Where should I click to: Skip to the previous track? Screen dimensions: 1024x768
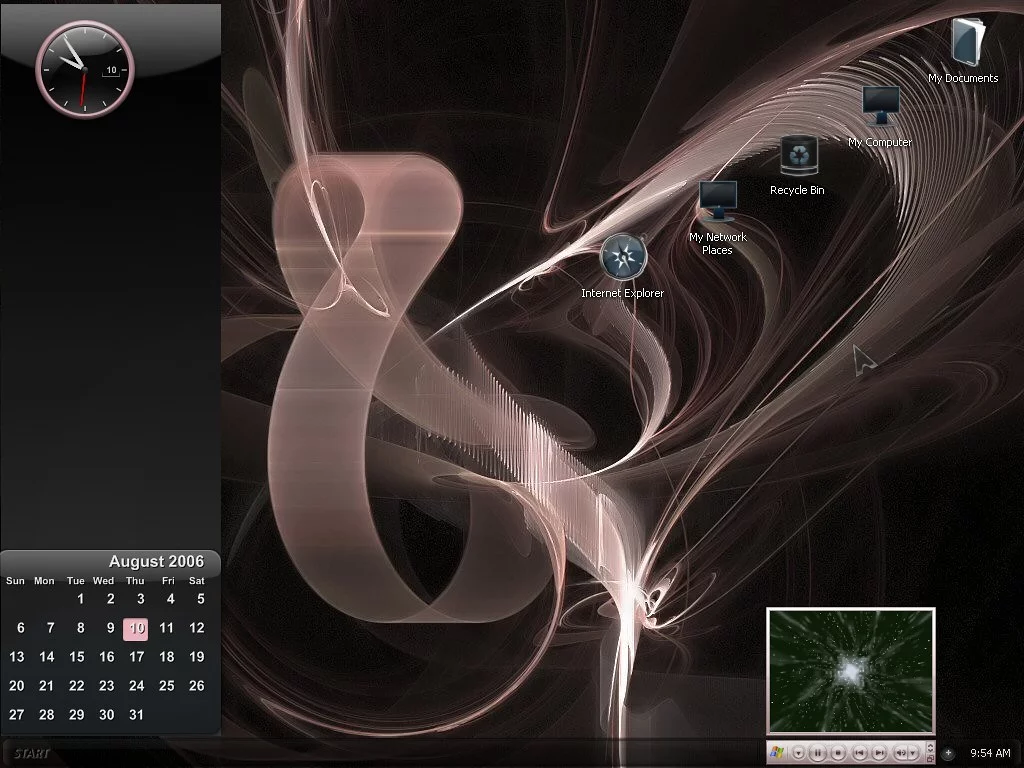859,753
